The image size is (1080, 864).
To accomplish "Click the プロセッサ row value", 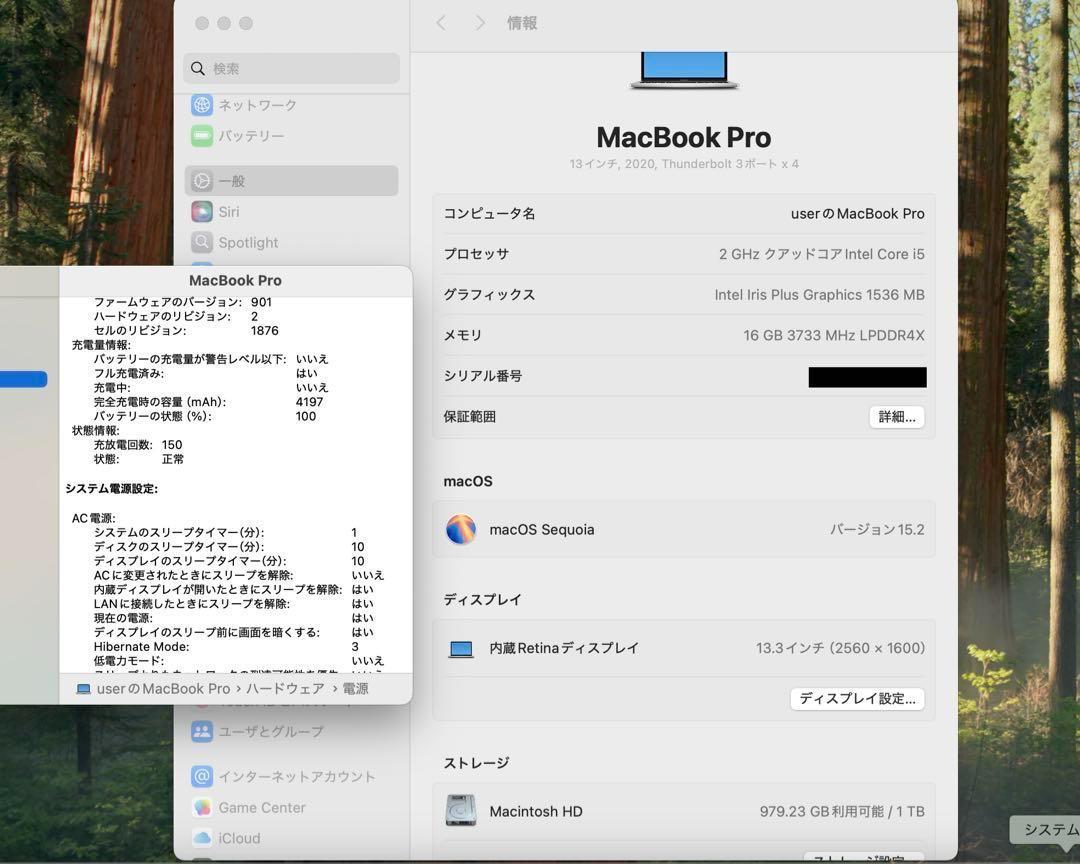I will coord(822,254).
